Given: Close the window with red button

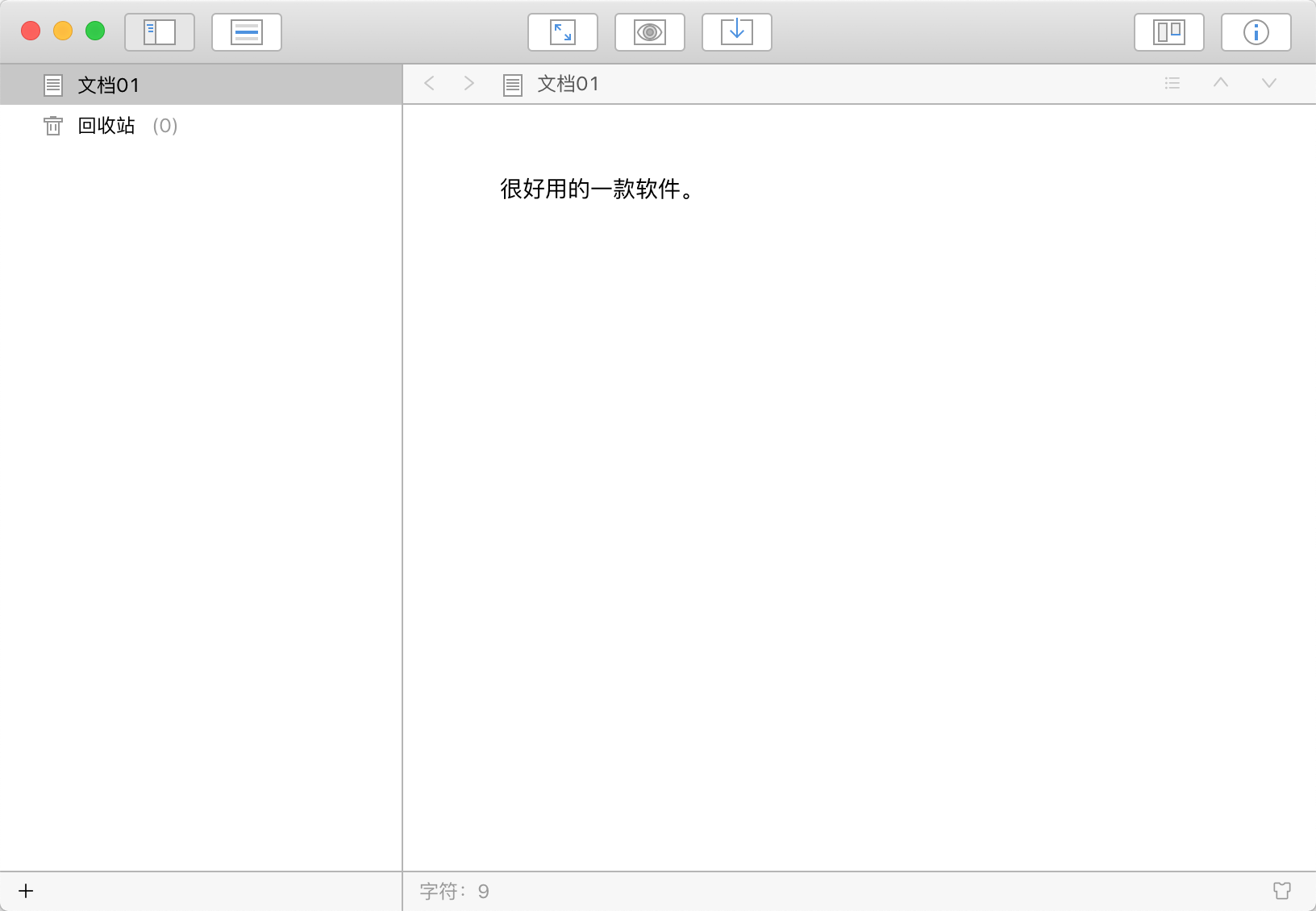Looking at the screenshot, I should click(31, 31).
